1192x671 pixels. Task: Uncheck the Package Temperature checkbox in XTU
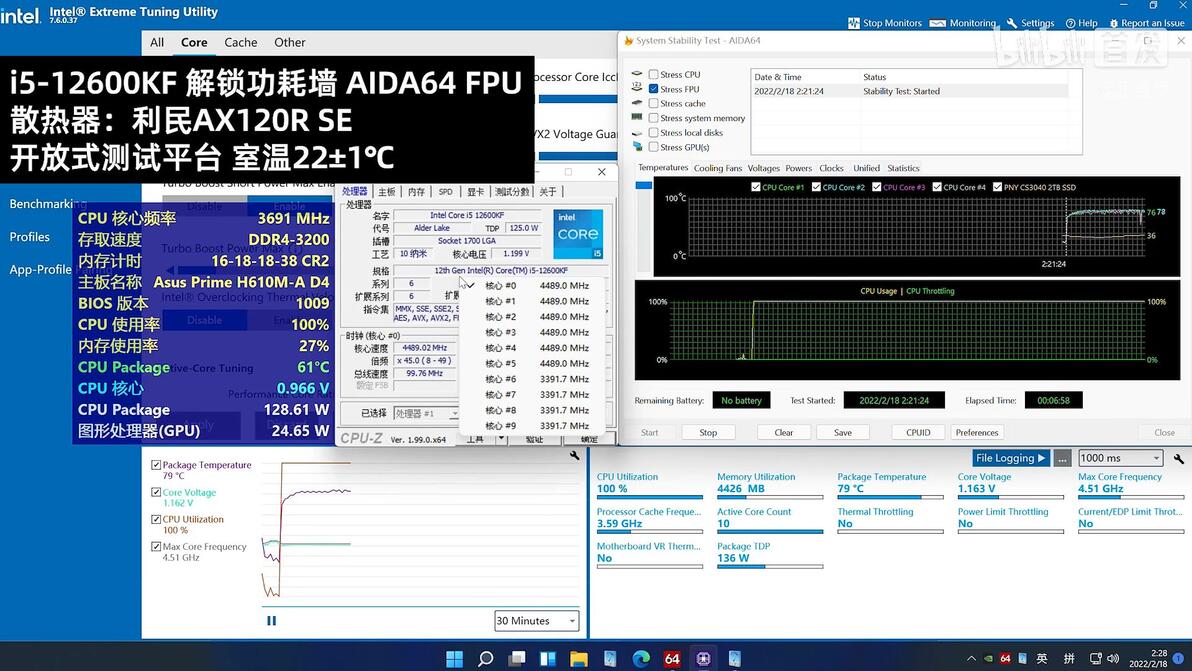point(156,465)
